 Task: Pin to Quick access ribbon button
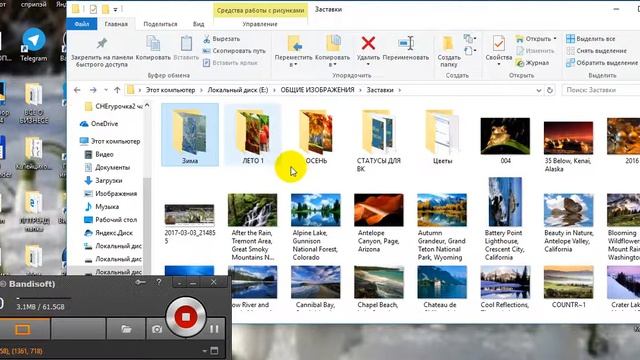click(102, 52)
